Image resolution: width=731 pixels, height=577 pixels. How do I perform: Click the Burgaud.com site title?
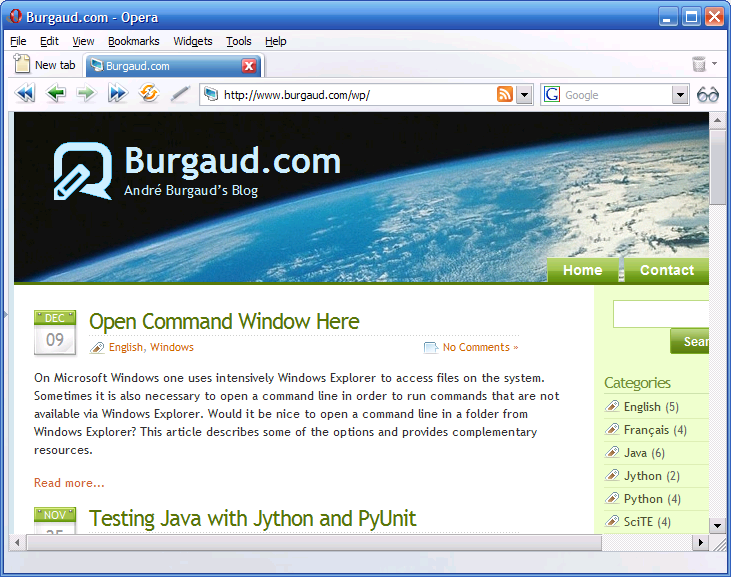point(233,161)
